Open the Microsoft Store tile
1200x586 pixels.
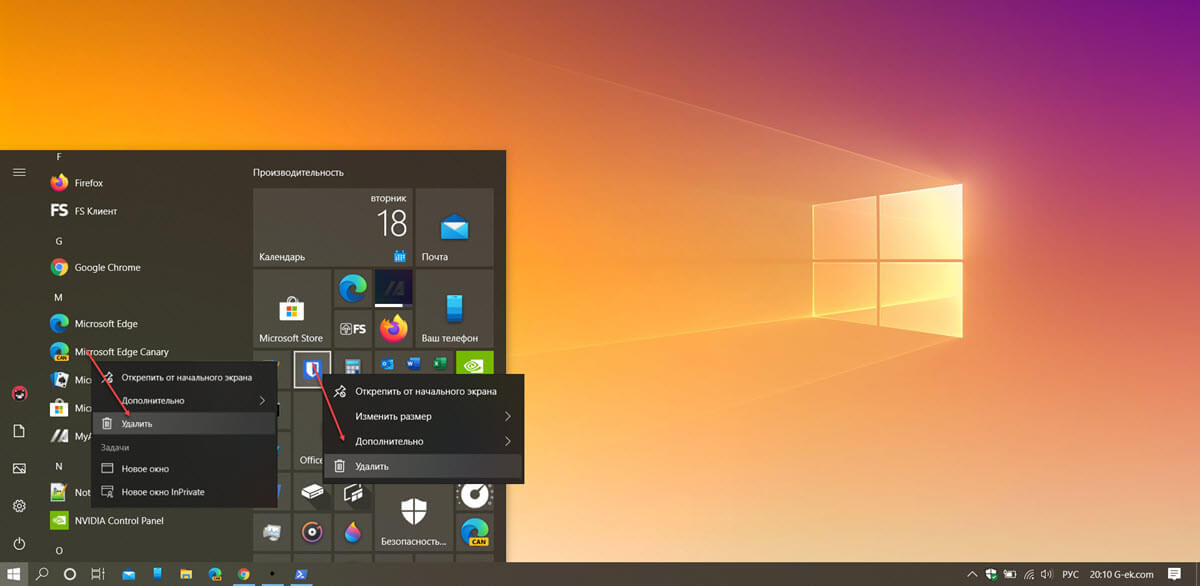(291, 308)
